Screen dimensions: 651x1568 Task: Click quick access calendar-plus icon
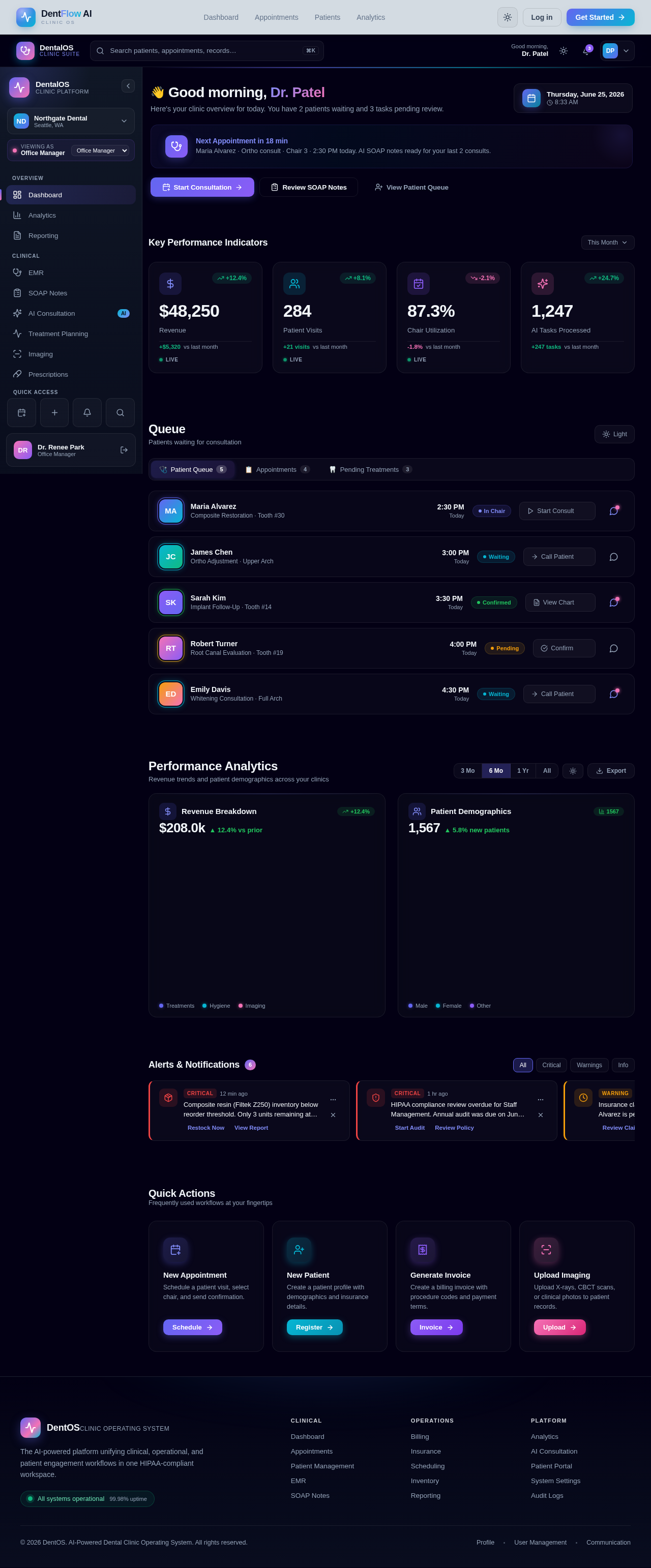(22, 413)
